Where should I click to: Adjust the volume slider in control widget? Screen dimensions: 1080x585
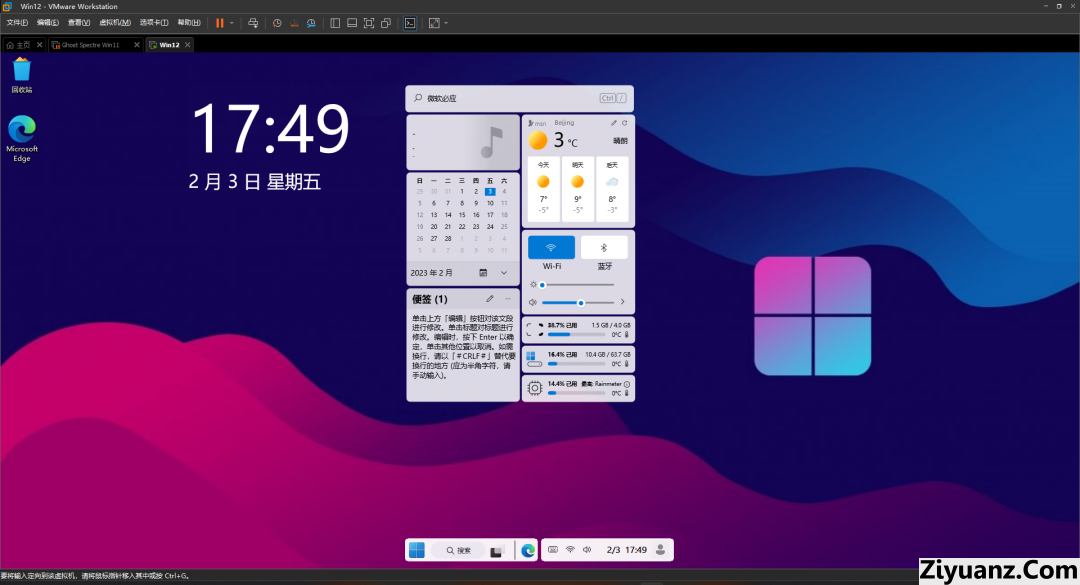coord(580,302)
